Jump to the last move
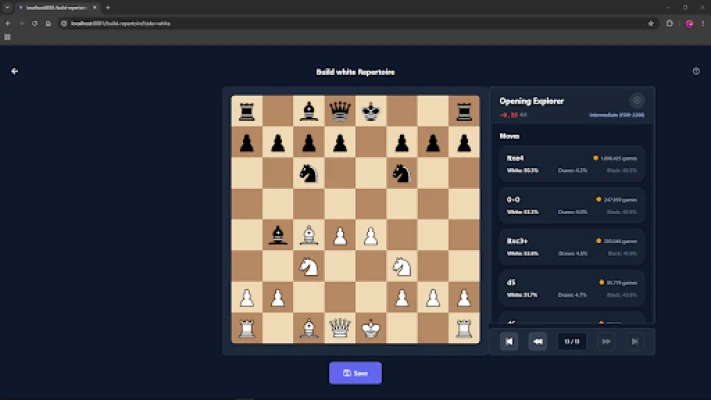The height and width of the screenshot is (400, 711). (x=634, y=342)
